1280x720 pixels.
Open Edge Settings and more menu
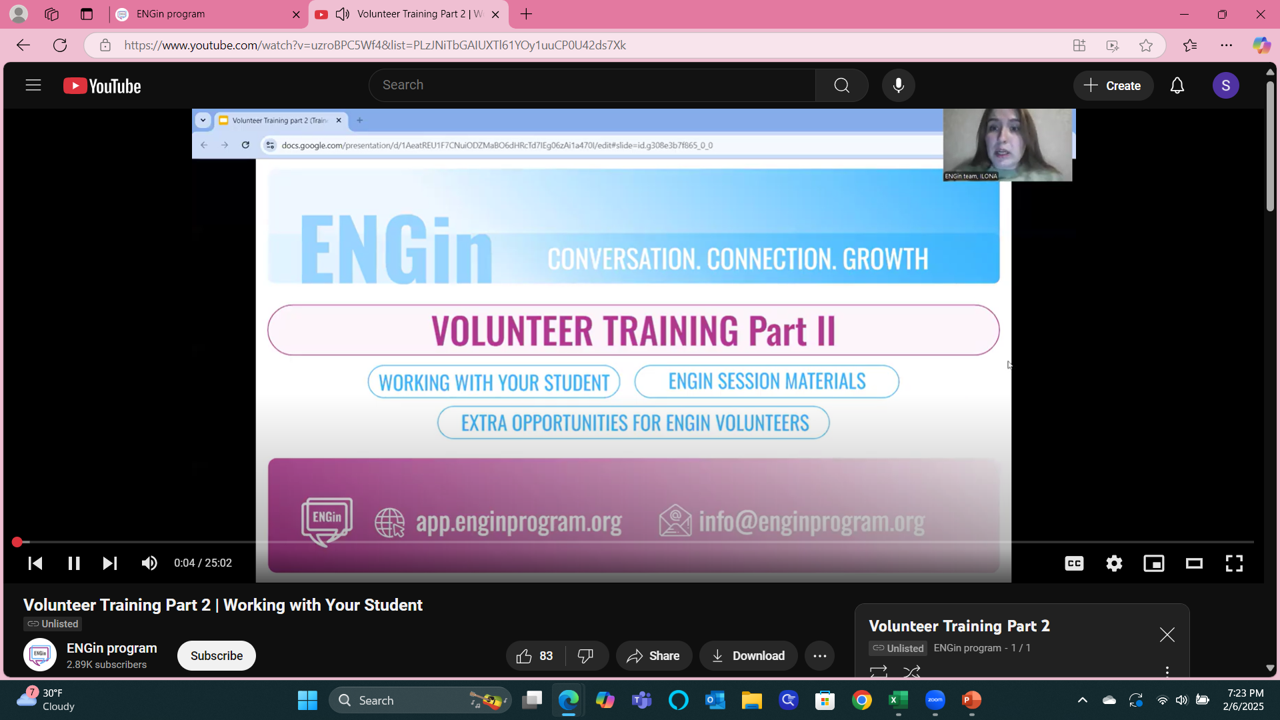[x=1226, y=45]
